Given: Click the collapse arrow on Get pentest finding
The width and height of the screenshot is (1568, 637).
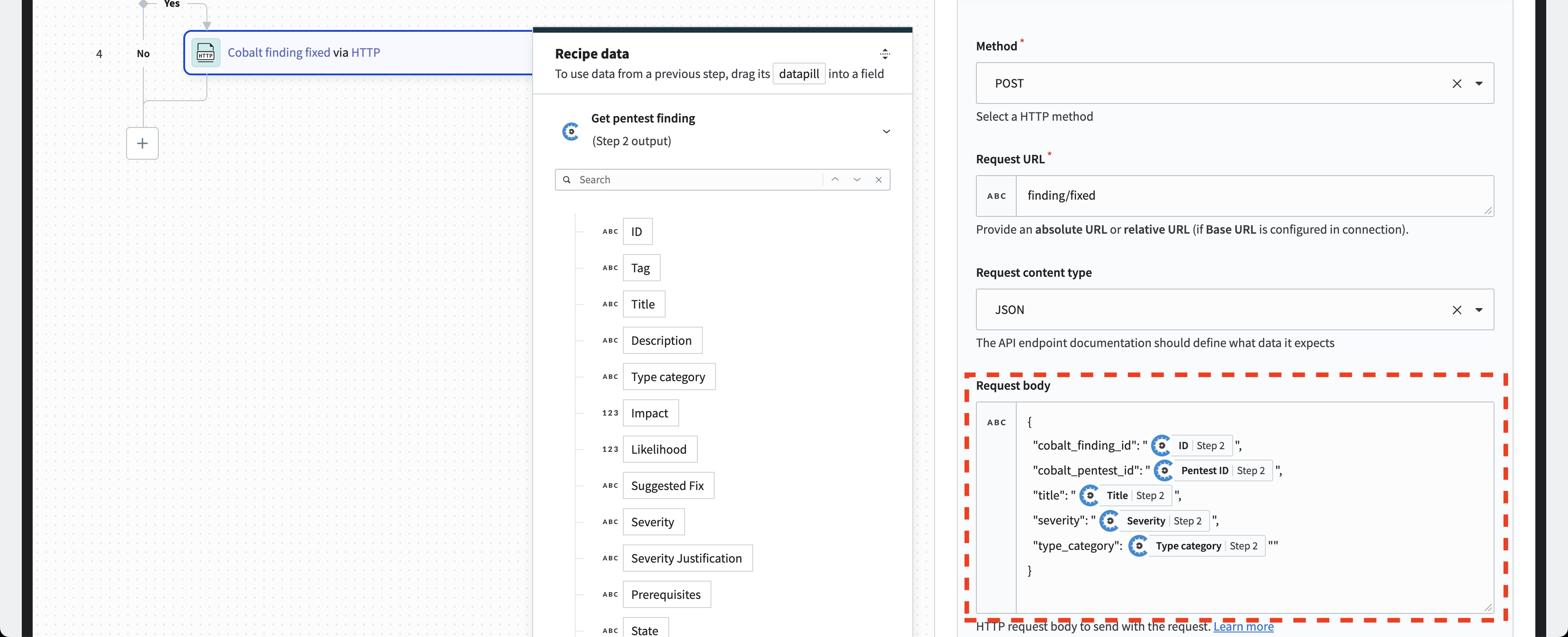Looking at the screenshot, I should 885,131.
